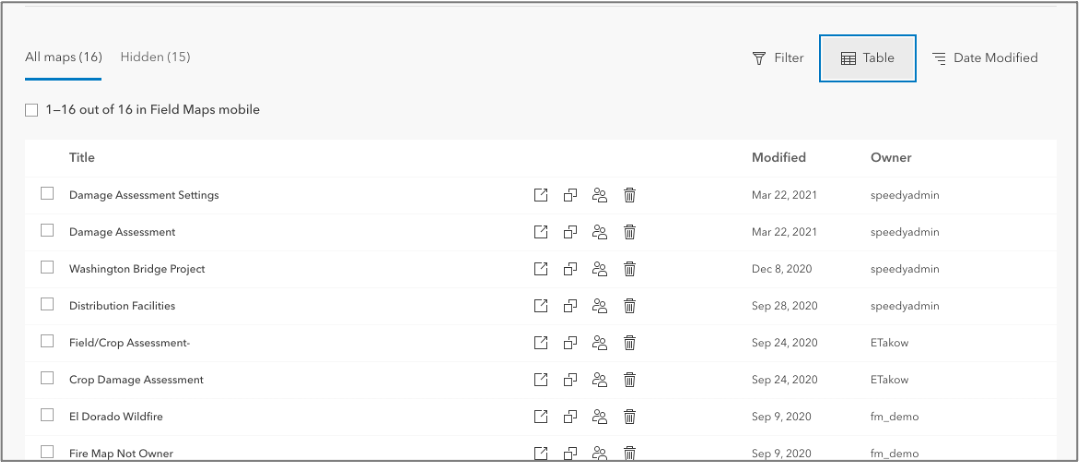Image resolution: width=1079 pixels, height=462 pixels.
Task: Share the Washington Bridge Project map
Action: (x=600, y=269)
